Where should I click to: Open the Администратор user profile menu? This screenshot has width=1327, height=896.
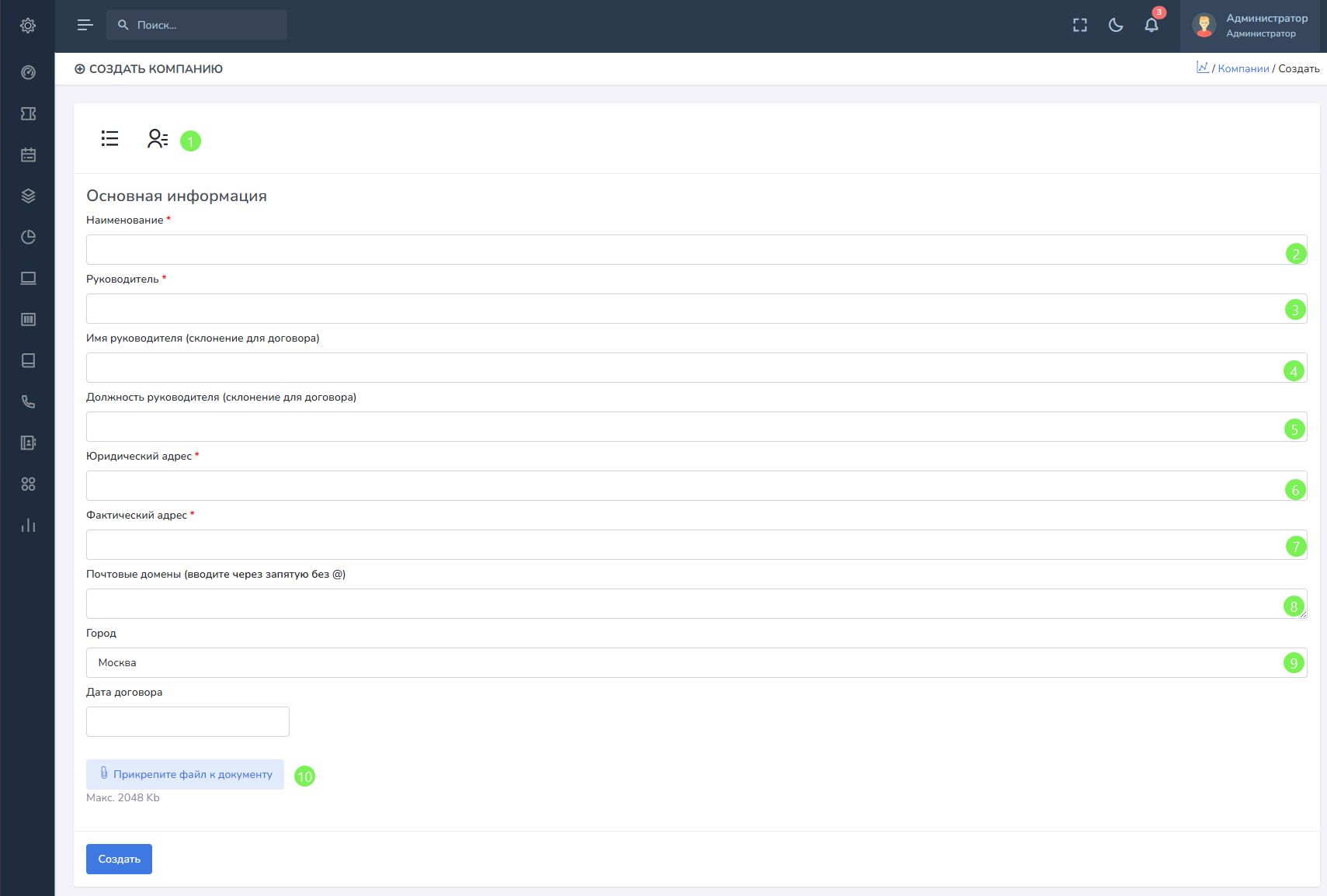click(1252, 26)
